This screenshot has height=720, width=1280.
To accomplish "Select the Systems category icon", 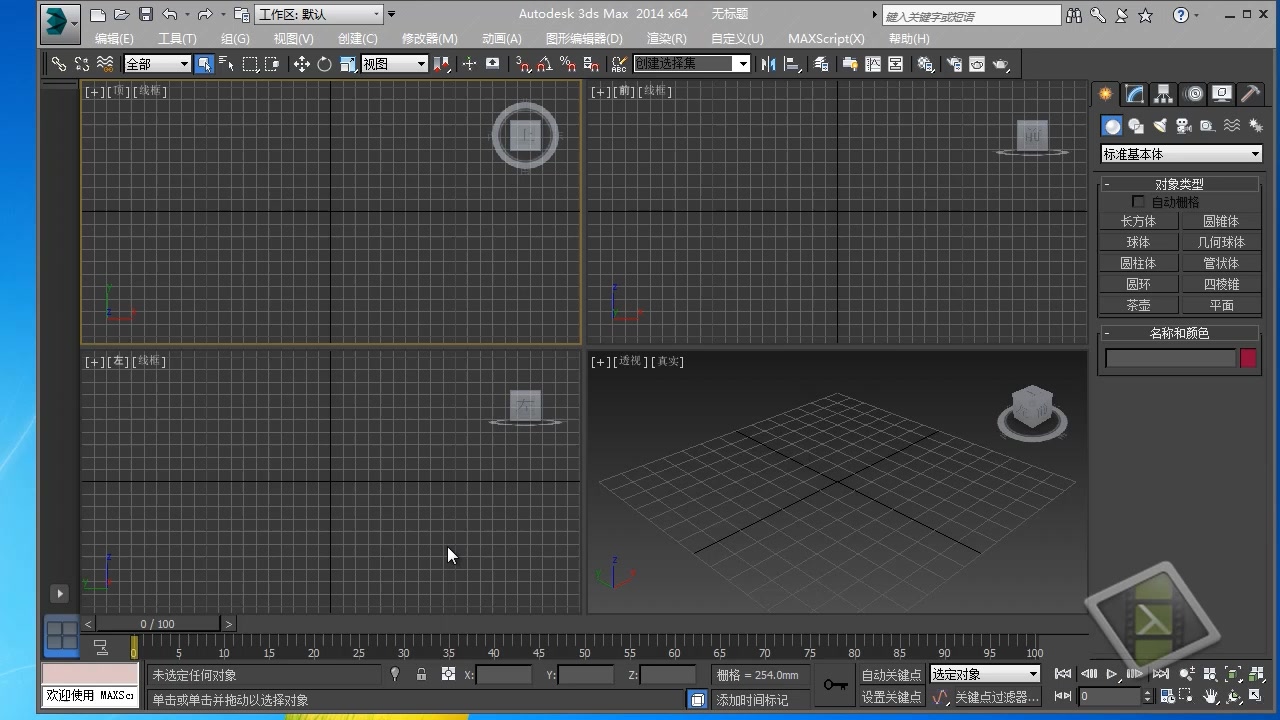I will point(1255,125).
